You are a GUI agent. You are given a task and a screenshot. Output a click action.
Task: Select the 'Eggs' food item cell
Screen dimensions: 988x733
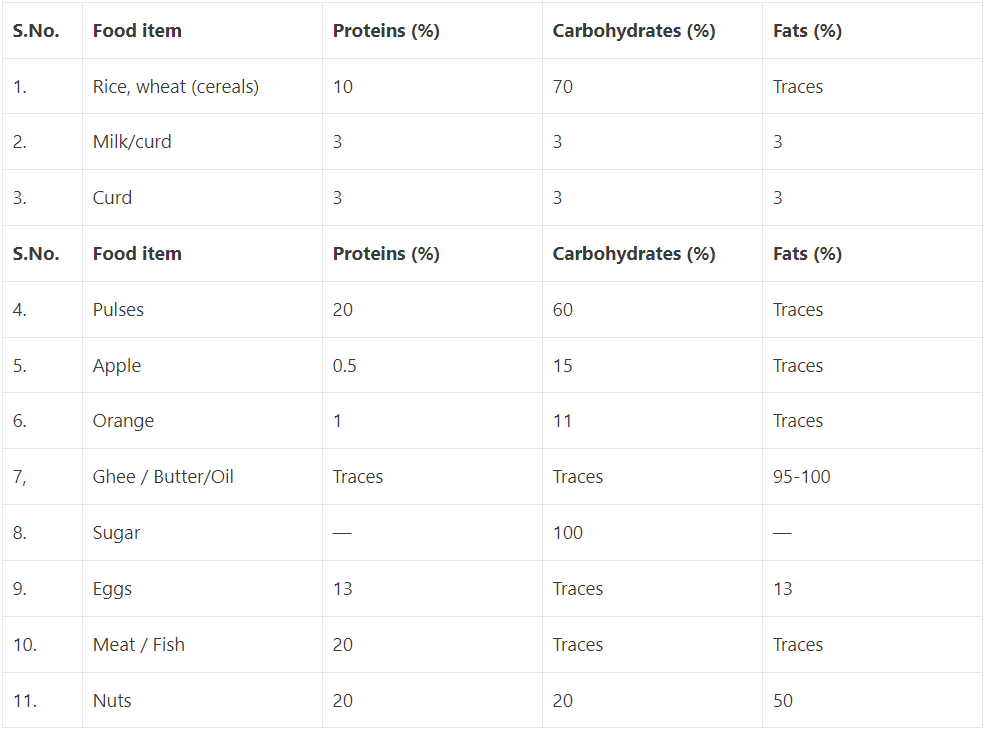point(112,589)
